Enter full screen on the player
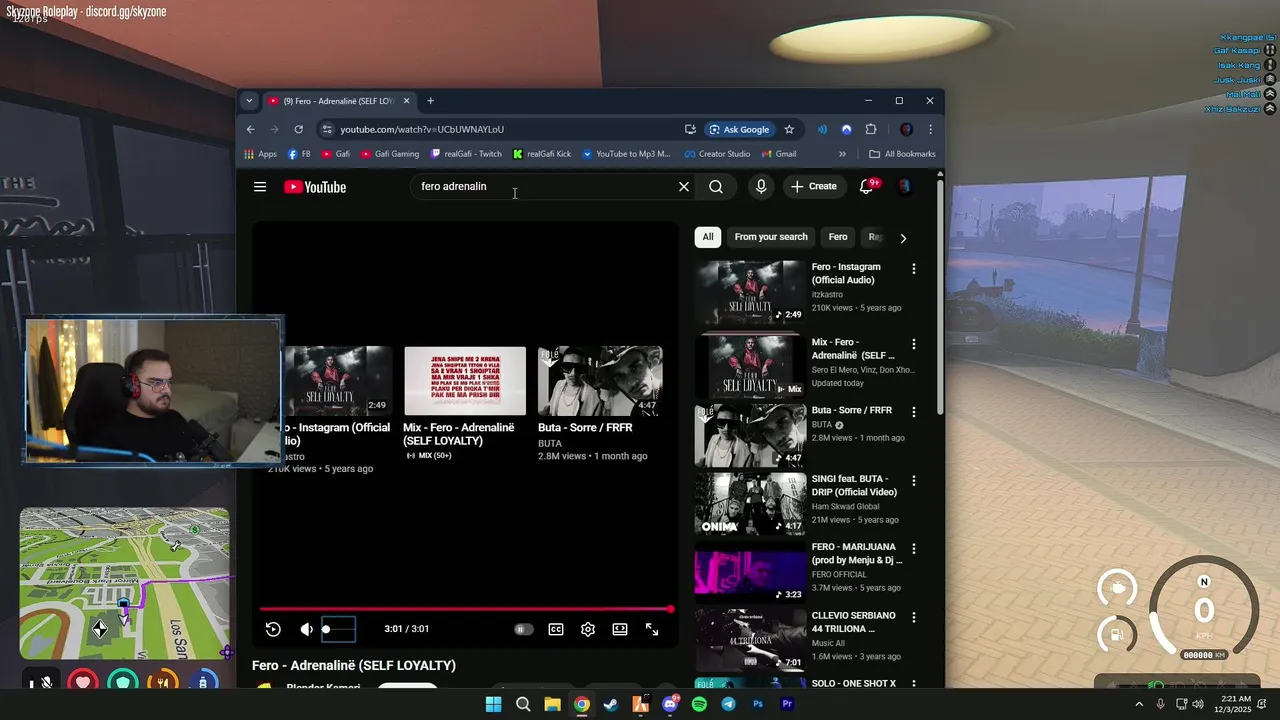 click(652, 629)
